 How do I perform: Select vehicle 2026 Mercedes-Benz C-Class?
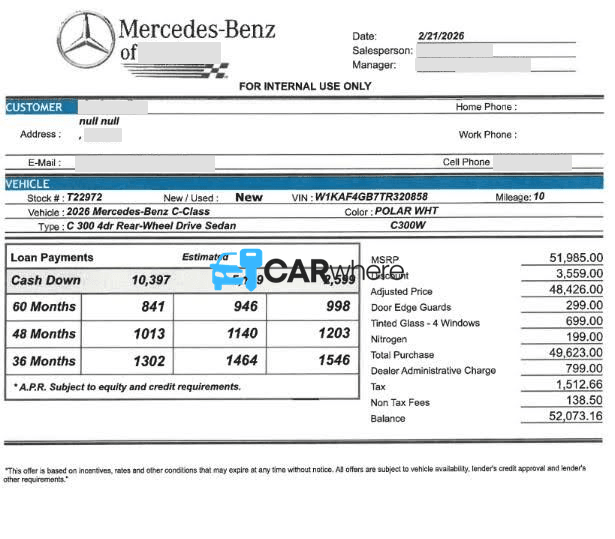coord(140,213)
